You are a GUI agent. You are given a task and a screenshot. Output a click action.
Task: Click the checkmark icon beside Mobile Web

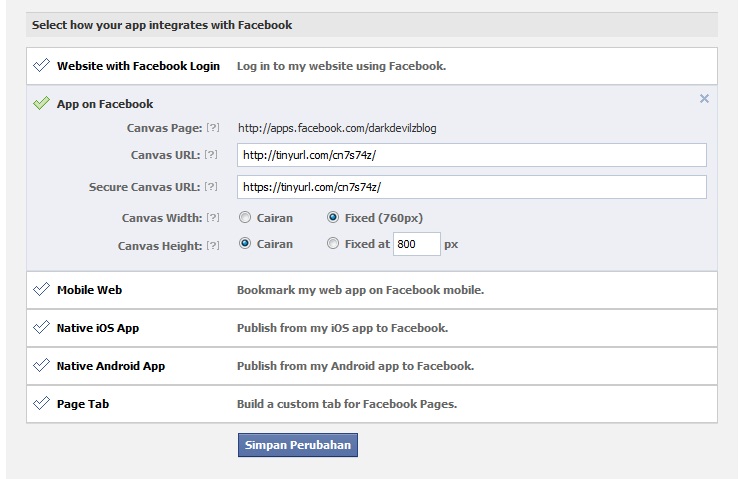pyautogui.click(x=42, y=289)
